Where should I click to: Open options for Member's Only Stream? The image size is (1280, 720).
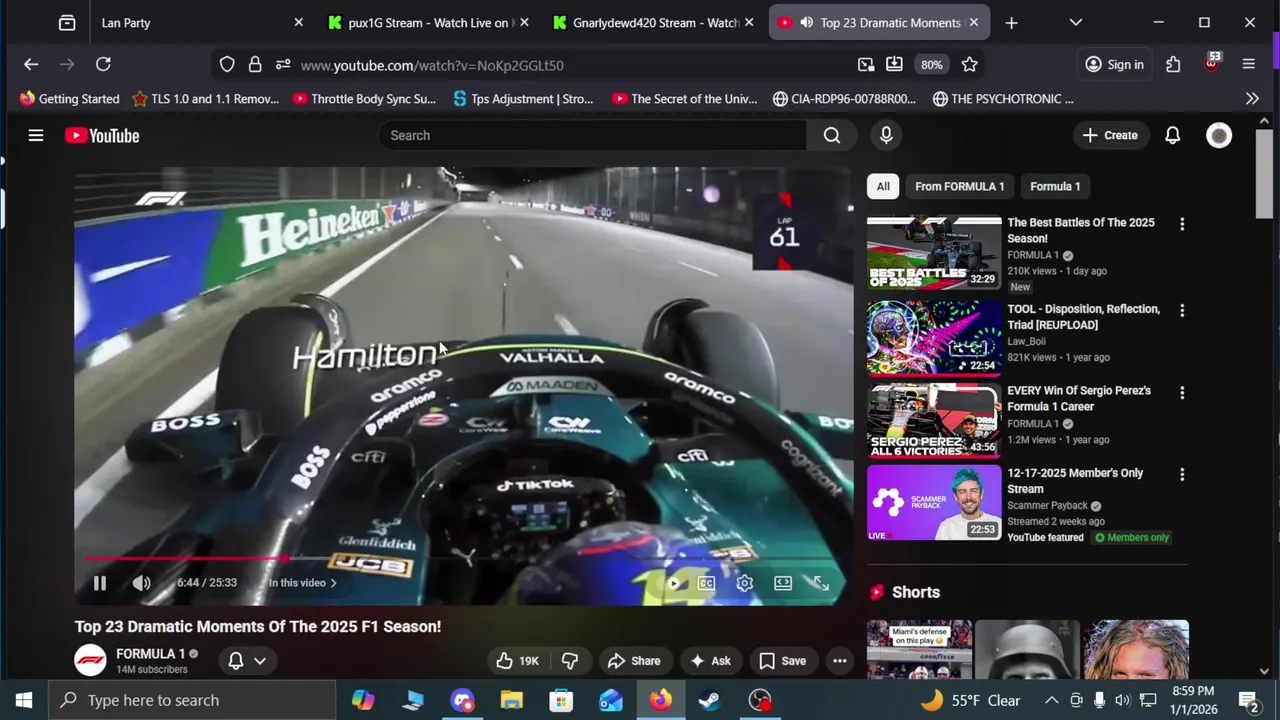(x=1182, y=475)
